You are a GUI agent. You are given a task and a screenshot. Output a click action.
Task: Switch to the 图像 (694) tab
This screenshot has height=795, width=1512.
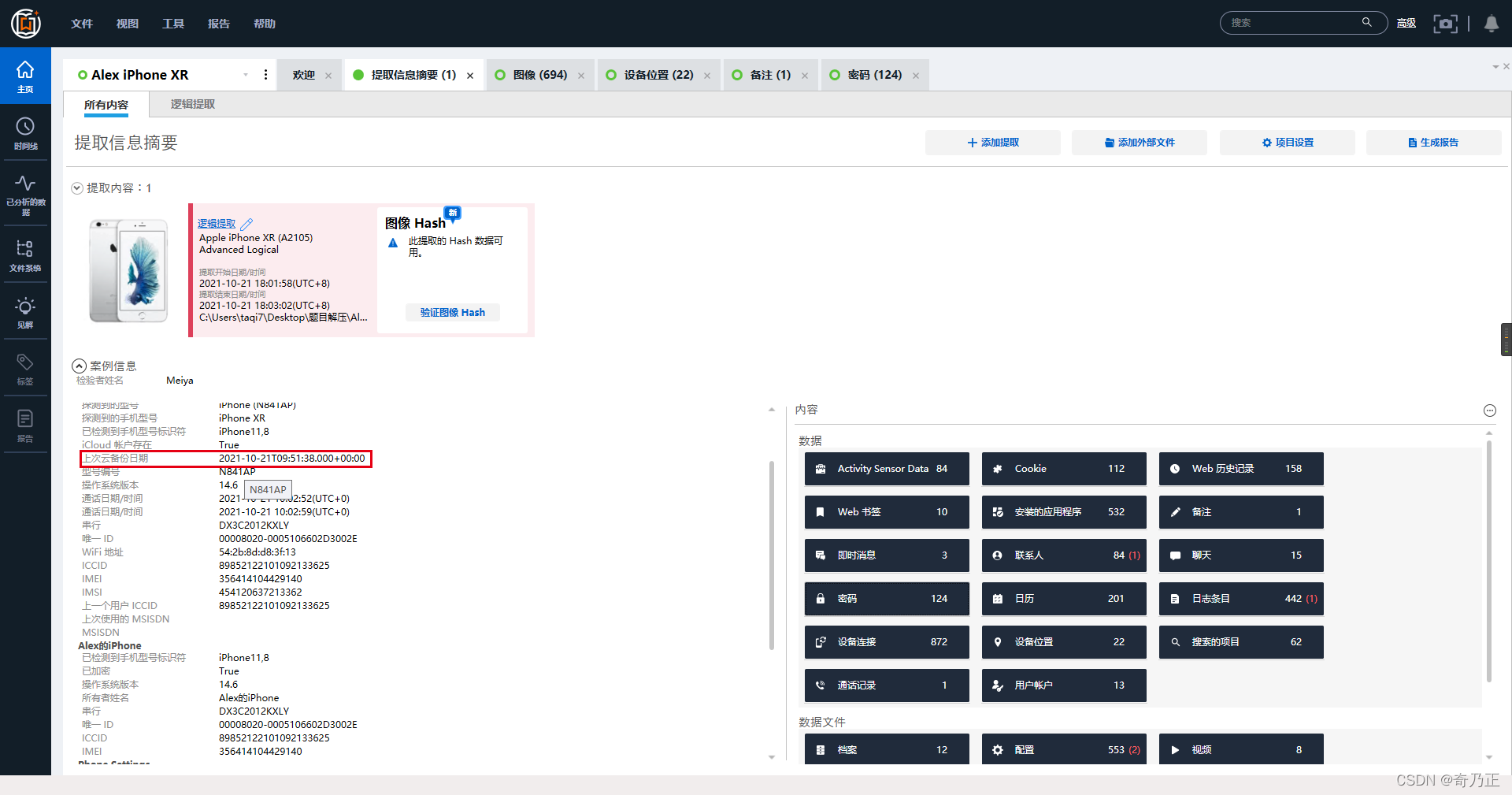(540, 75)
